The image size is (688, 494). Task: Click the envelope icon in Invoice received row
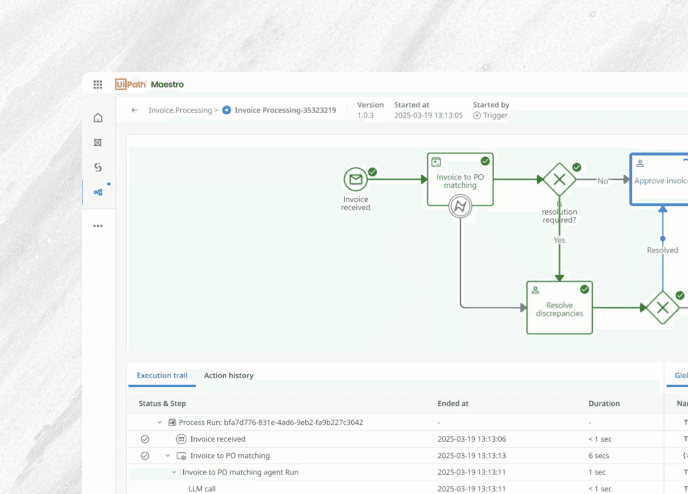pyautogui.click(x=181, y=439)
